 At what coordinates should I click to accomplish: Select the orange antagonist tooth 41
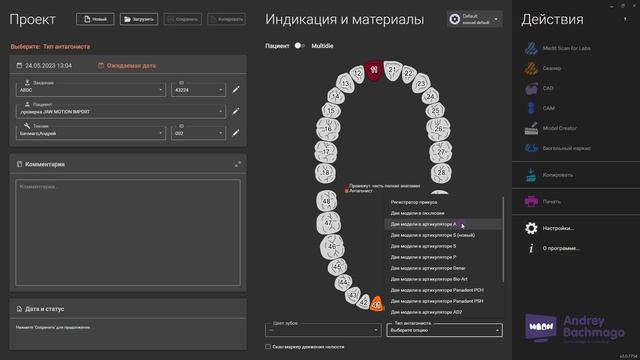tap(377, 304)
